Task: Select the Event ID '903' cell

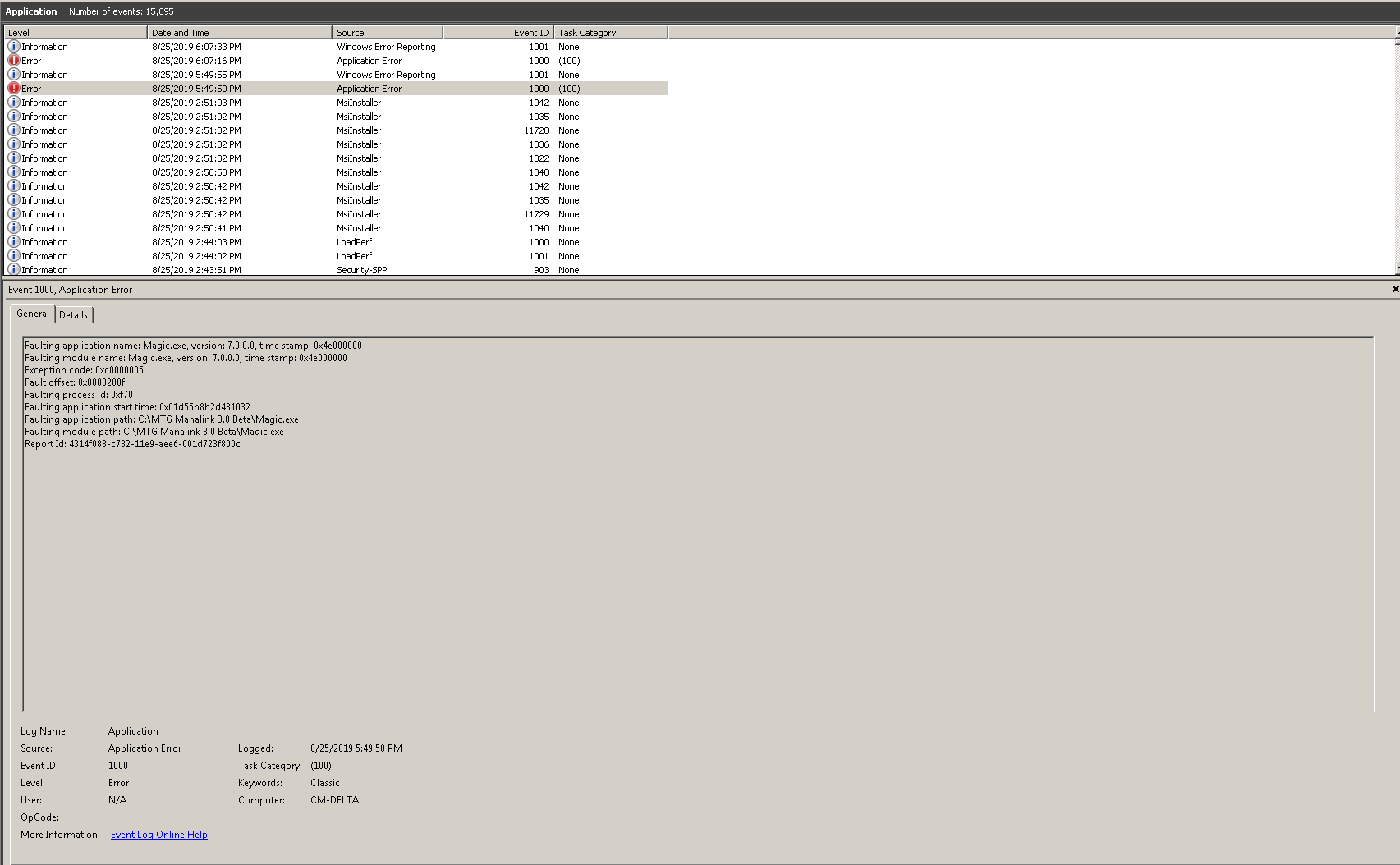Action: coord(541,269)
